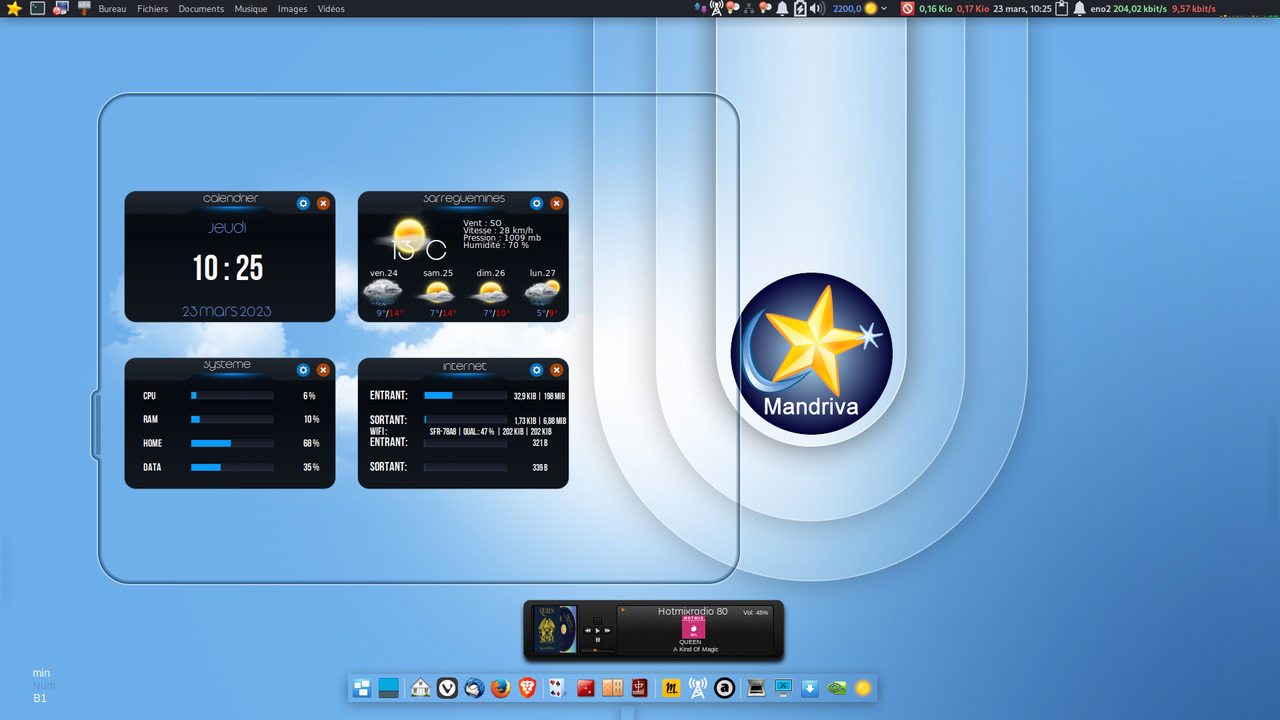Open the Fichiers menu item

(153, 9)
